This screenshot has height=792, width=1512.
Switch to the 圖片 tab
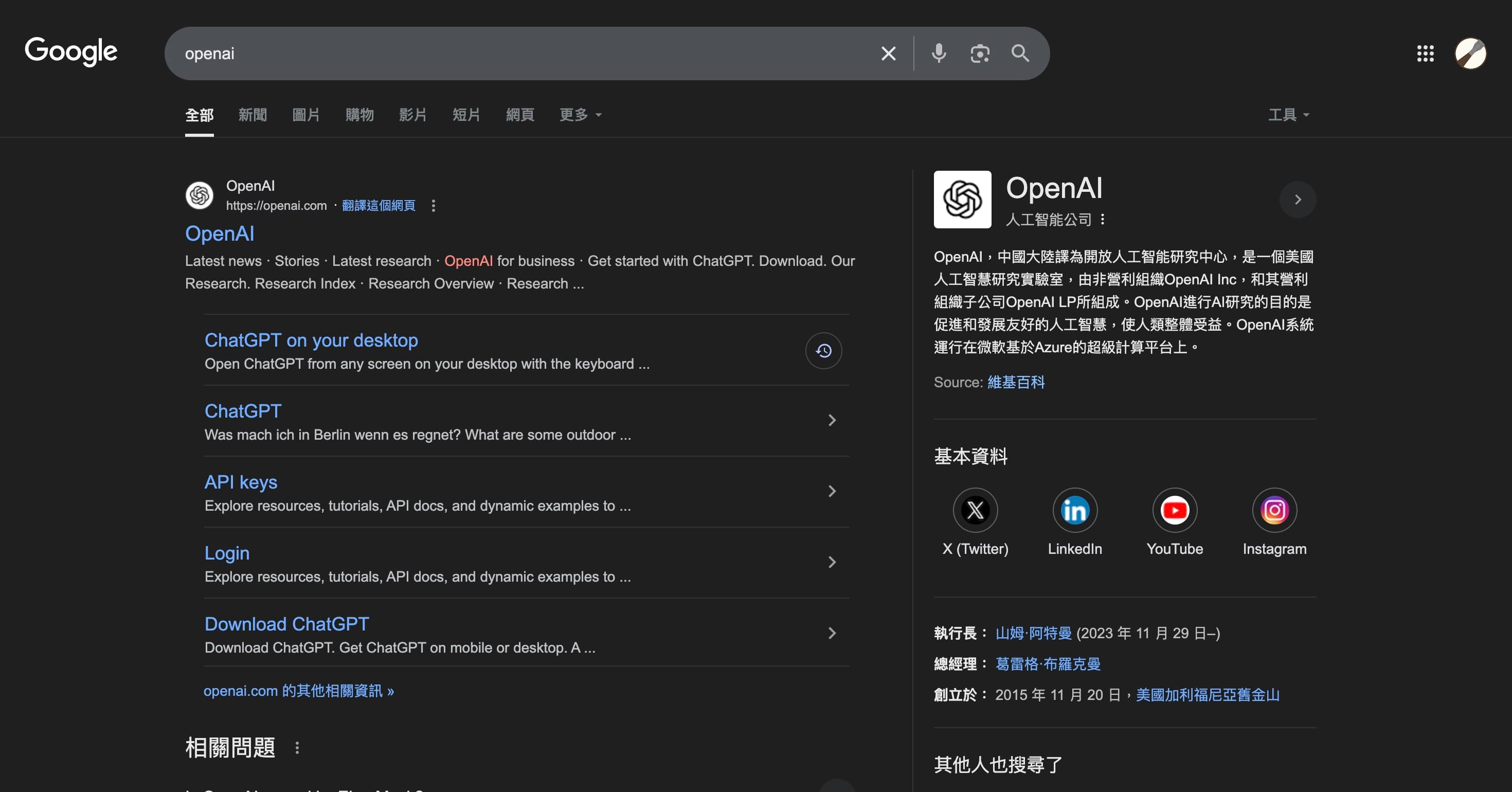(x=306, y=115)
